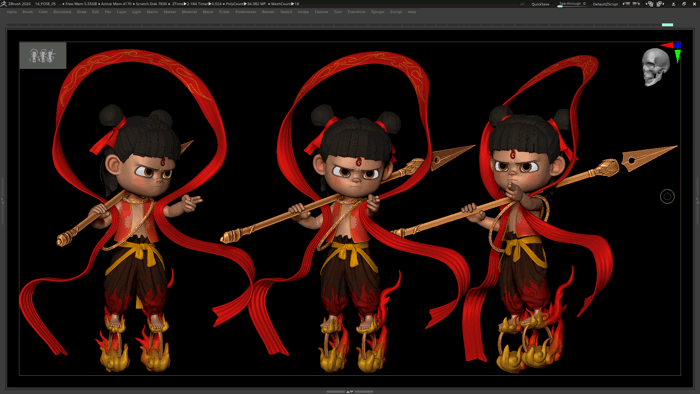Open the Brush menu
Image resolution: width=700 pixels, height=394 pixels.
[x=28, y=12]
